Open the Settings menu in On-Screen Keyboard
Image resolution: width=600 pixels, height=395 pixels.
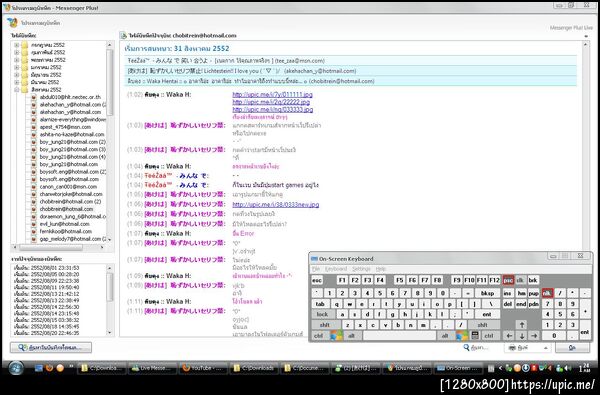361,269
